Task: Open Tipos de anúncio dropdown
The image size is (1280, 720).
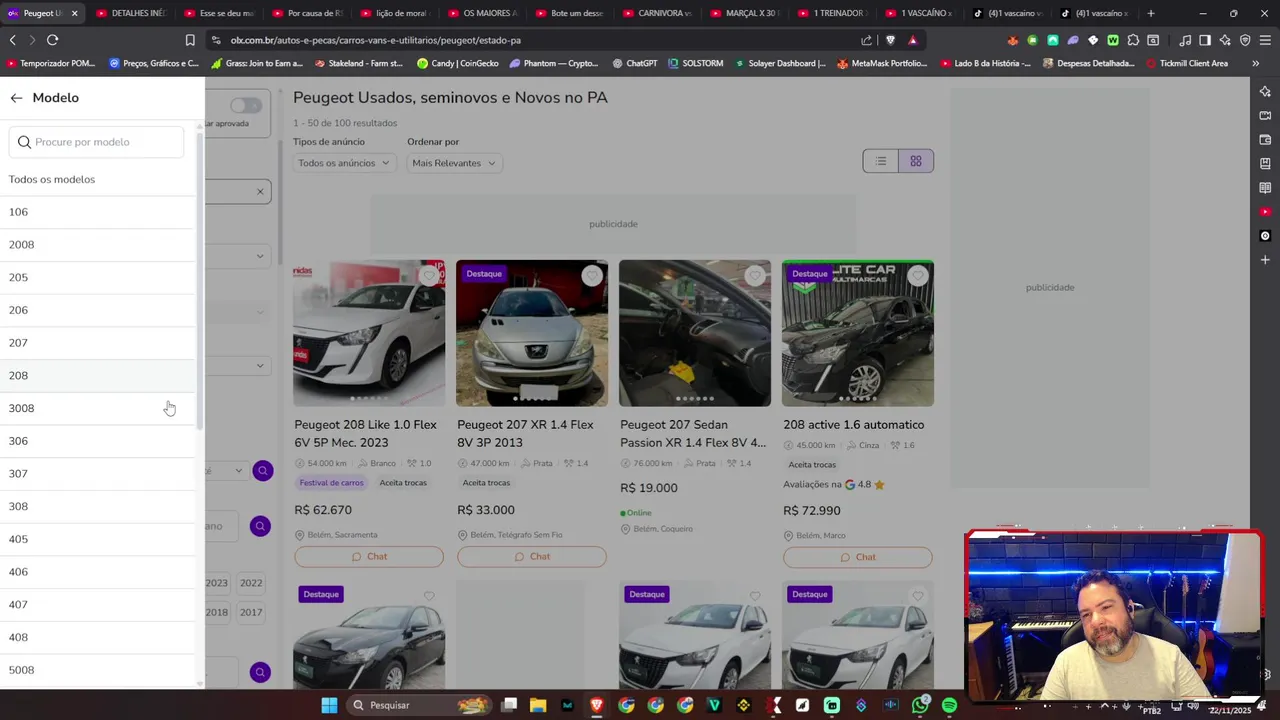Action: pyautogui.click(x=343, y=163)
